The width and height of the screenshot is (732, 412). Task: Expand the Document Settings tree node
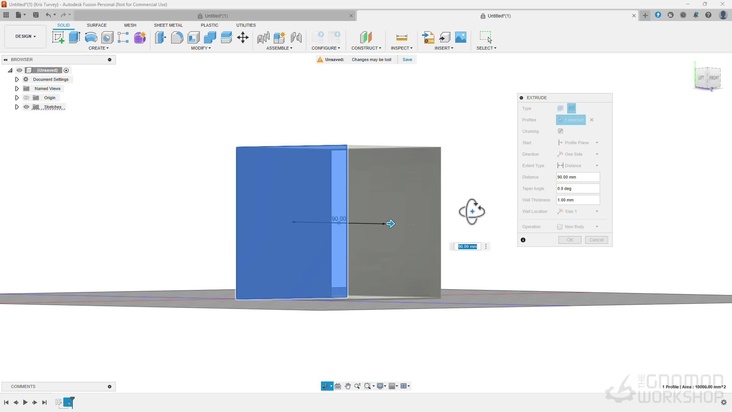17,79
